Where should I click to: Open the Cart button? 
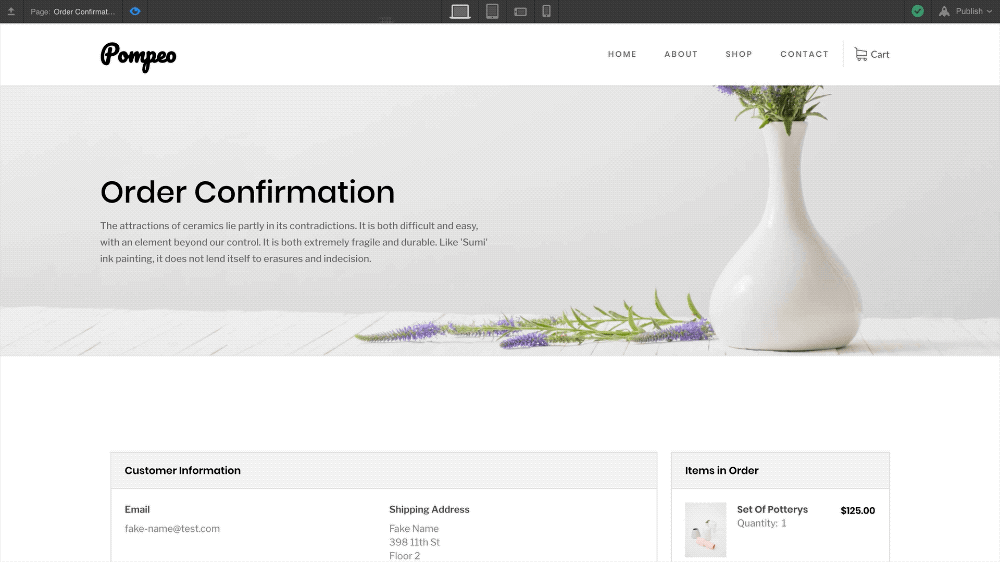pyautogui.click(x=872, y=54)
